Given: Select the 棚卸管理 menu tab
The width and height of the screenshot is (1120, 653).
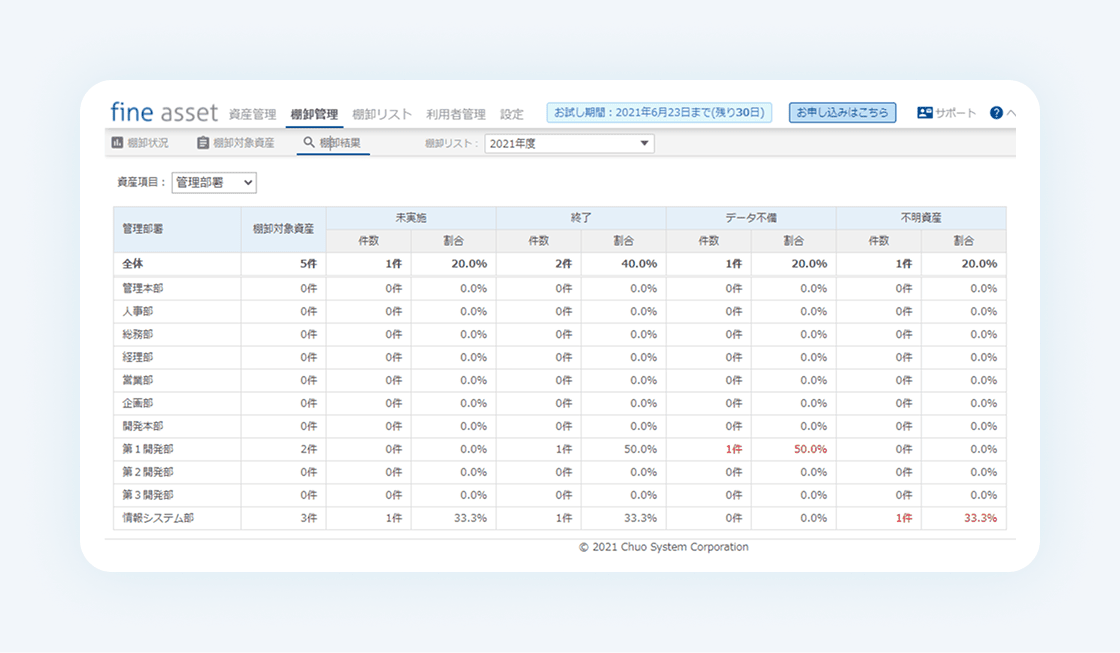Looking at the screenshot, I should click(x=314, y=114).
